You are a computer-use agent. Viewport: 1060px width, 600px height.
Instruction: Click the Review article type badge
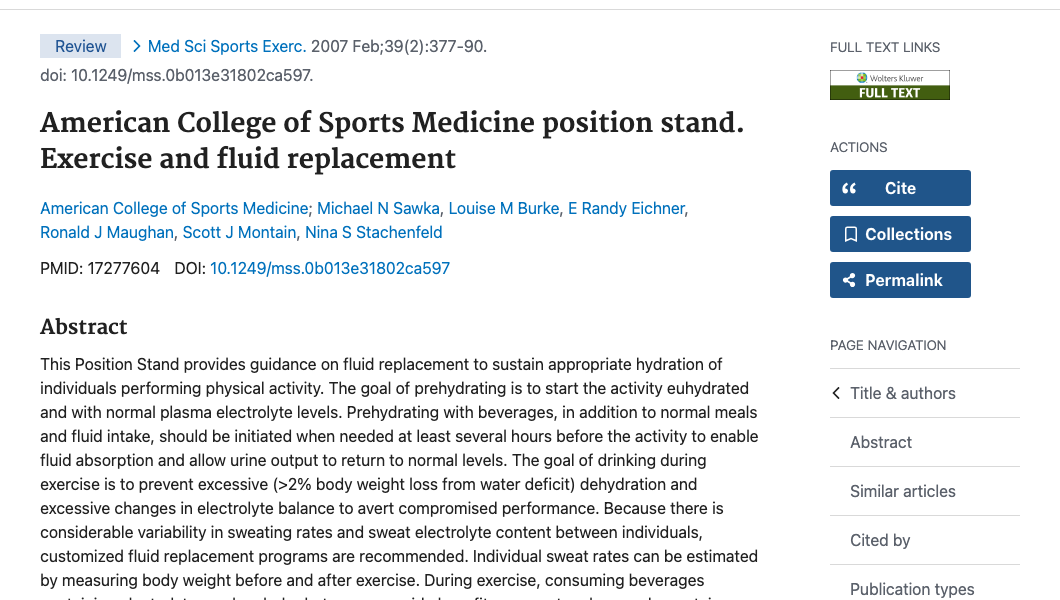point(80,46)
